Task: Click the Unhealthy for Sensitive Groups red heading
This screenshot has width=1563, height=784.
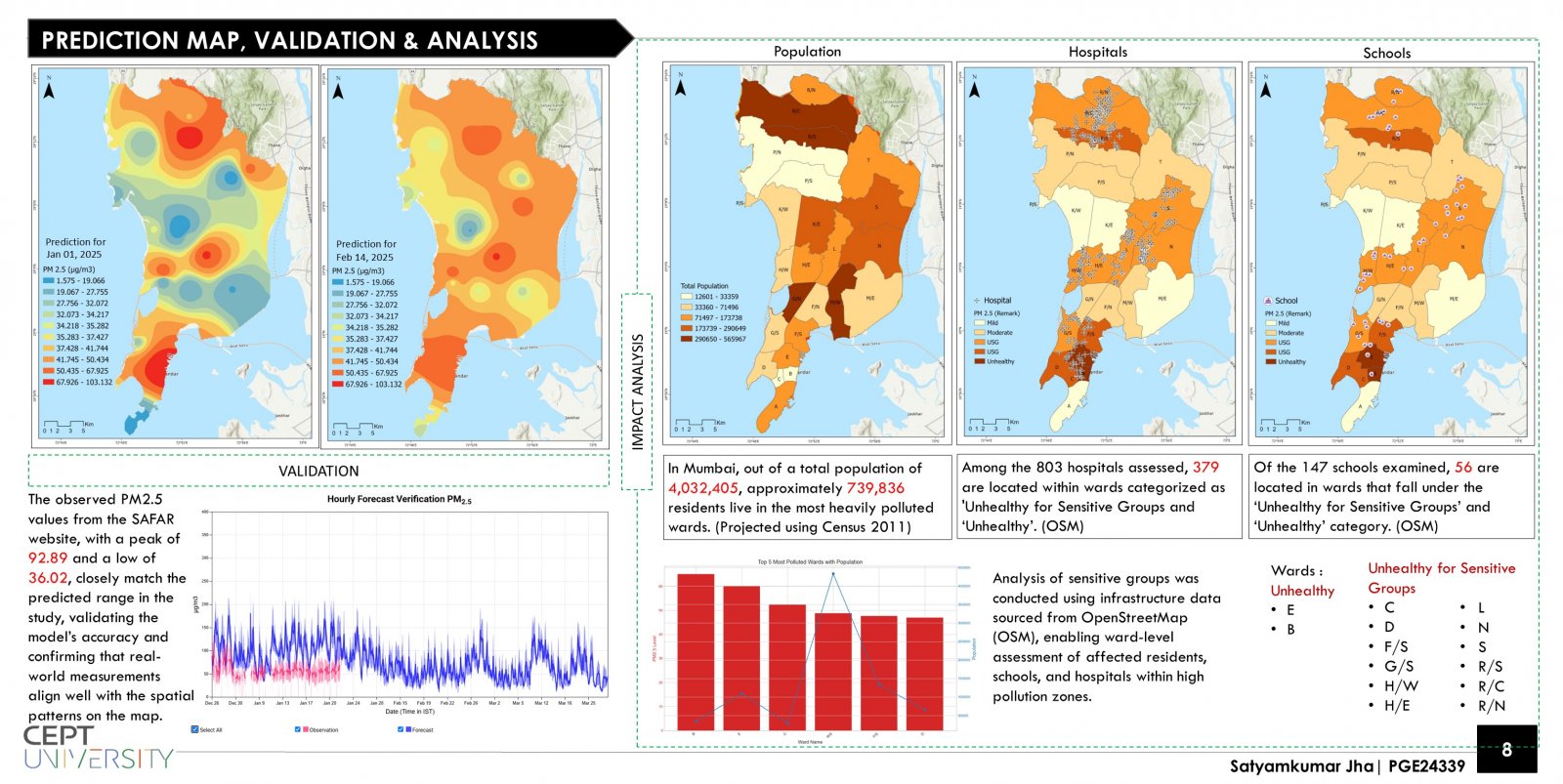Action: tap(1441, 578)
